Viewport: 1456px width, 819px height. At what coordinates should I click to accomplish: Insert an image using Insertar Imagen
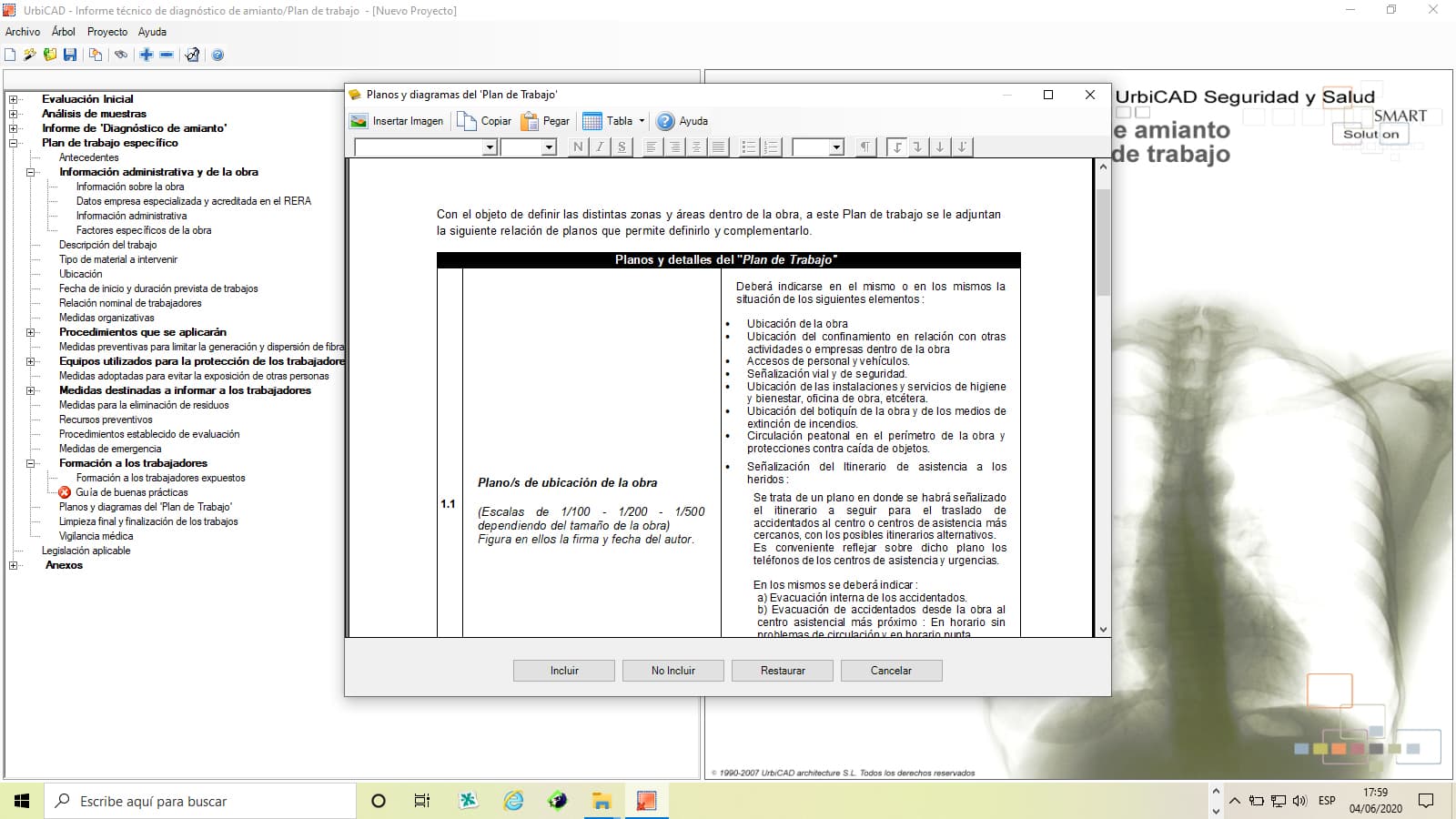pos(397,121)
